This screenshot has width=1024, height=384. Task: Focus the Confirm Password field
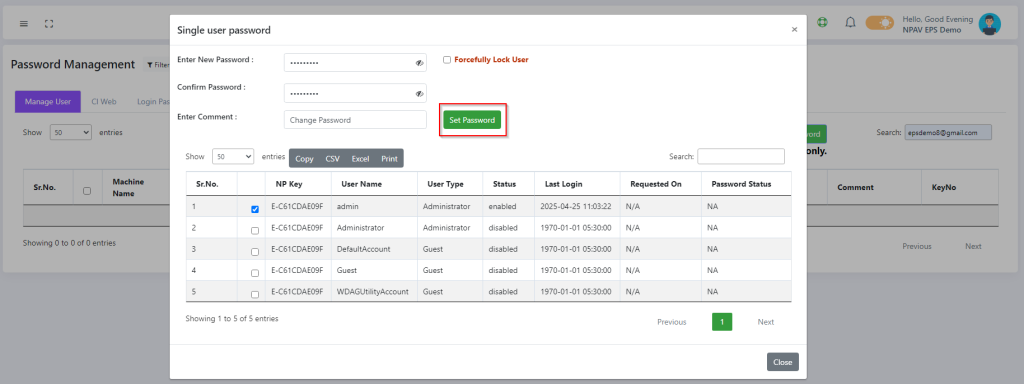point(355,93)
